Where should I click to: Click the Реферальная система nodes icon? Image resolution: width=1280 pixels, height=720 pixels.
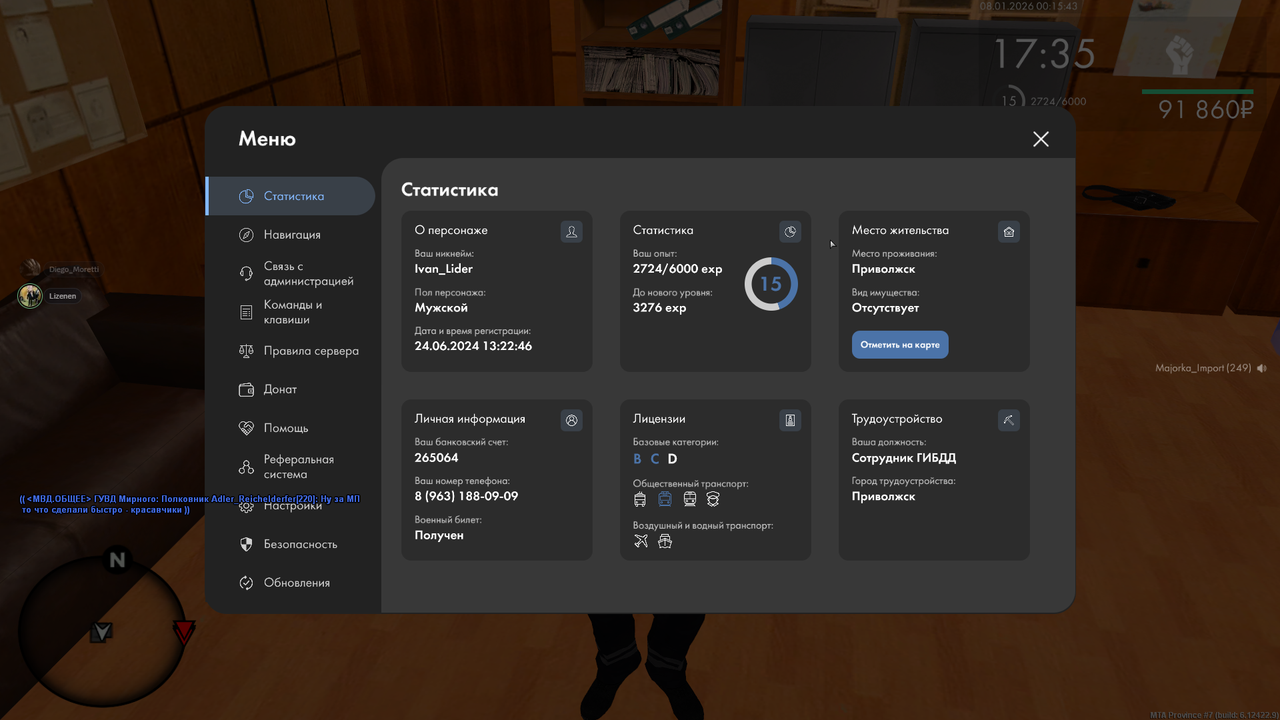click(x=246, y=467)
